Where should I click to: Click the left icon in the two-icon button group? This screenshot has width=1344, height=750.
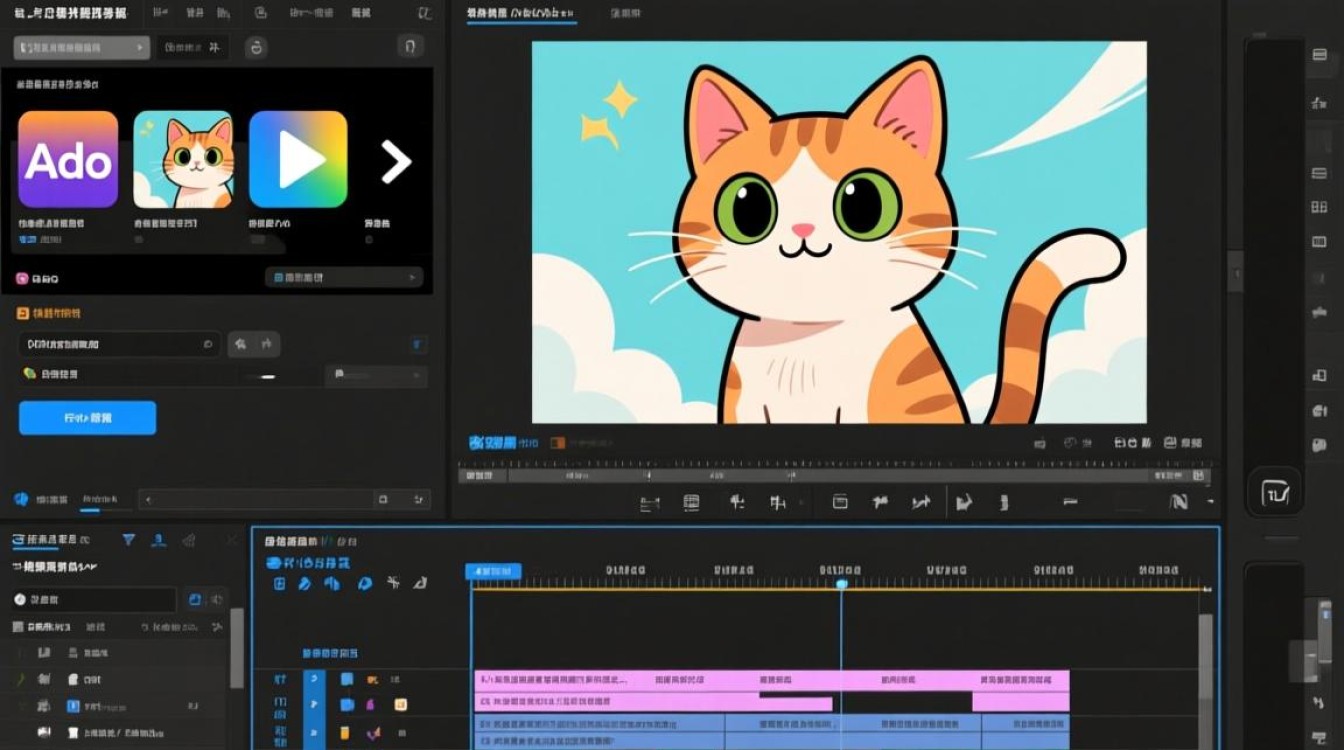[x=241, y=344]
